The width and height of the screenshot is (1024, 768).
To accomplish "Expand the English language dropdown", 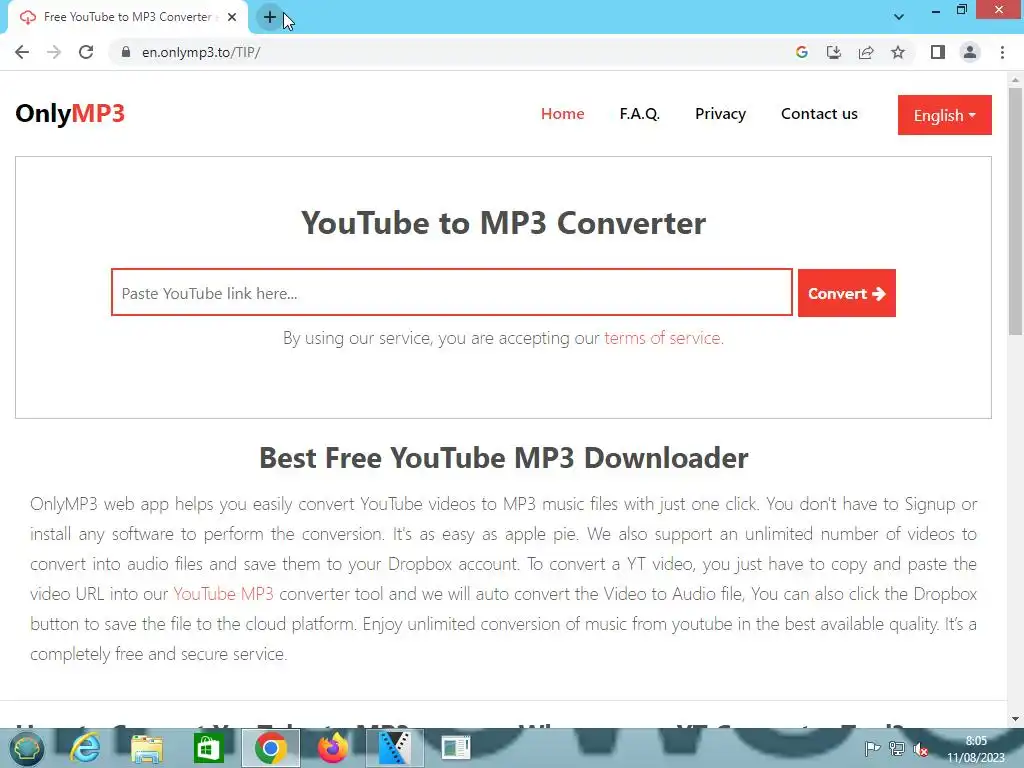I will point(944,115).
